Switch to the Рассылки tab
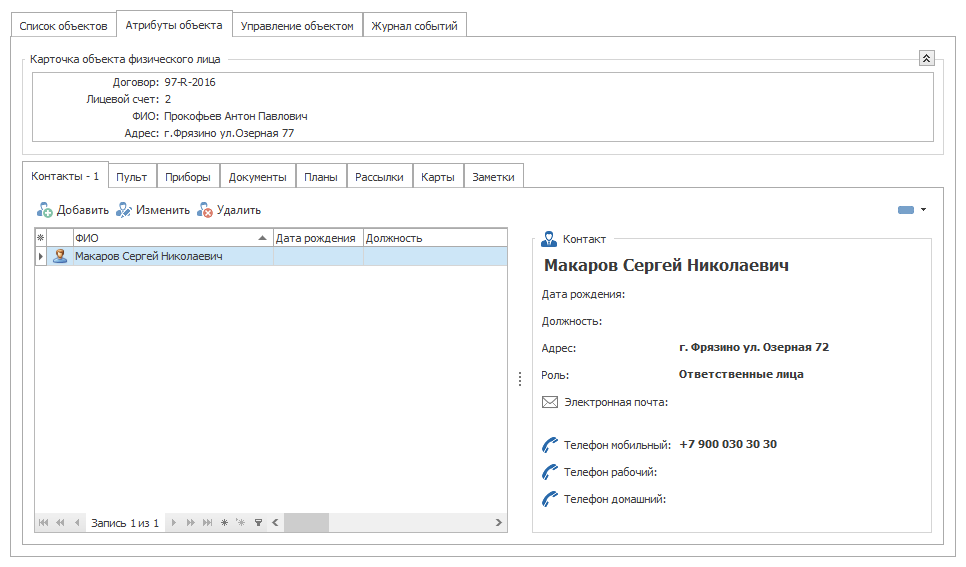 pos(380,177)
